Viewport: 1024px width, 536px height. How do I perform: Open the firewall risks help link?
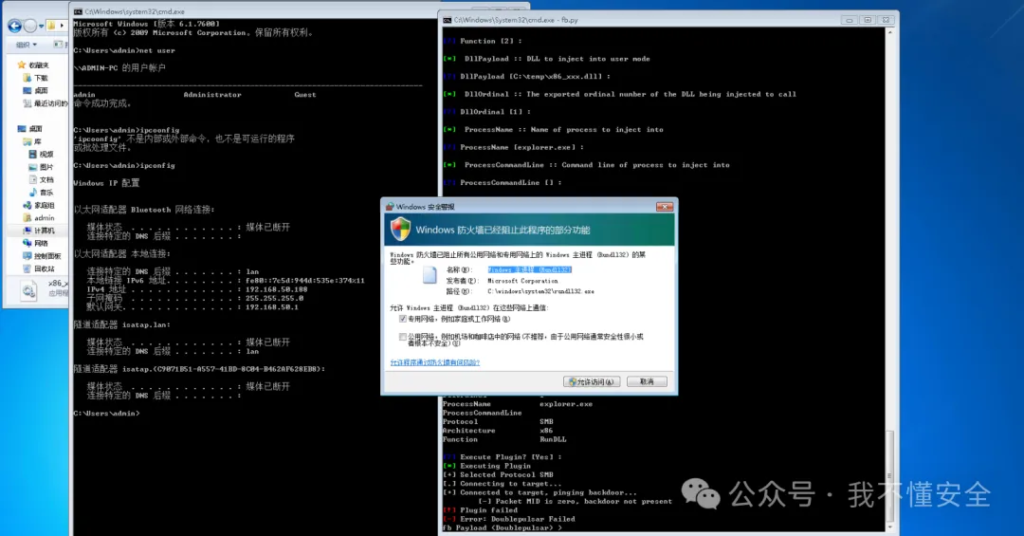pos(435,362)
